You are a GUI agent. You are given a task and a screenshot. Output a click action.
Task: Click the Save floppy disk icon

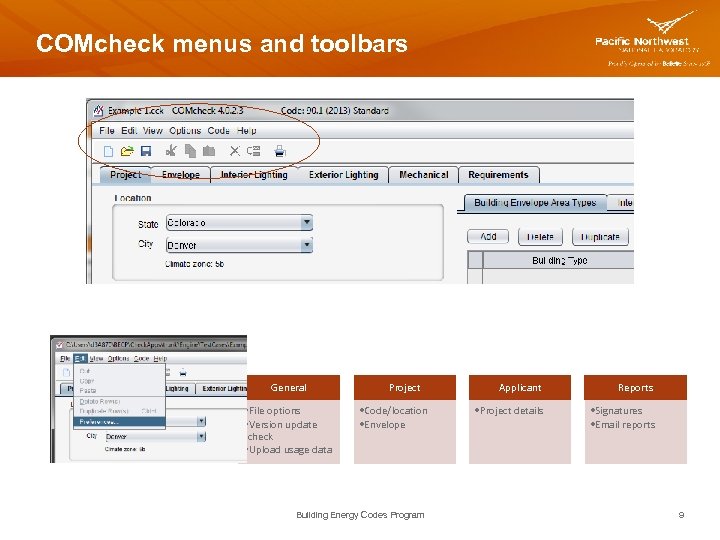coord(146,151)
